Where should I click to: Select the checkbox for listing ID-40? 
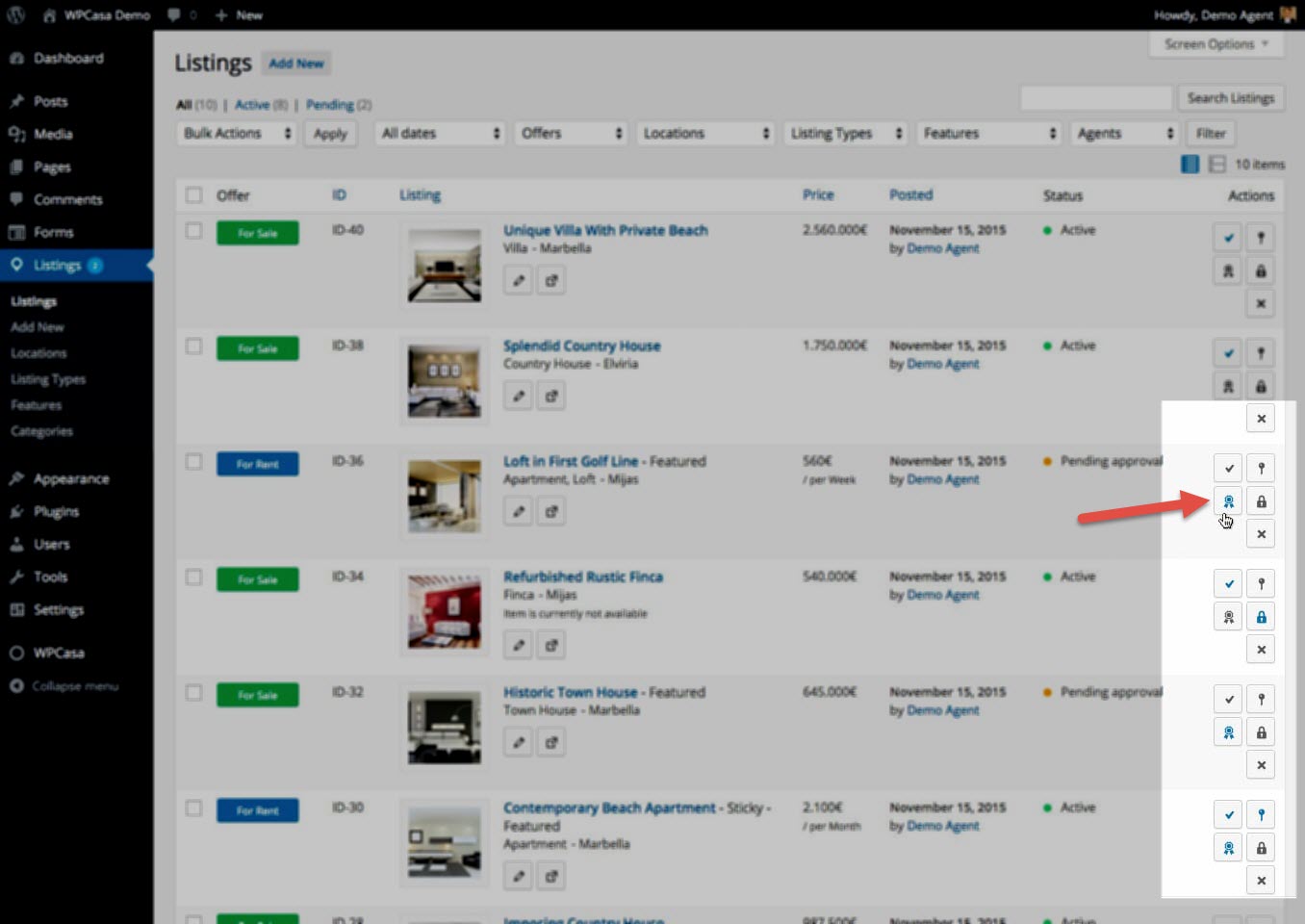193,230
